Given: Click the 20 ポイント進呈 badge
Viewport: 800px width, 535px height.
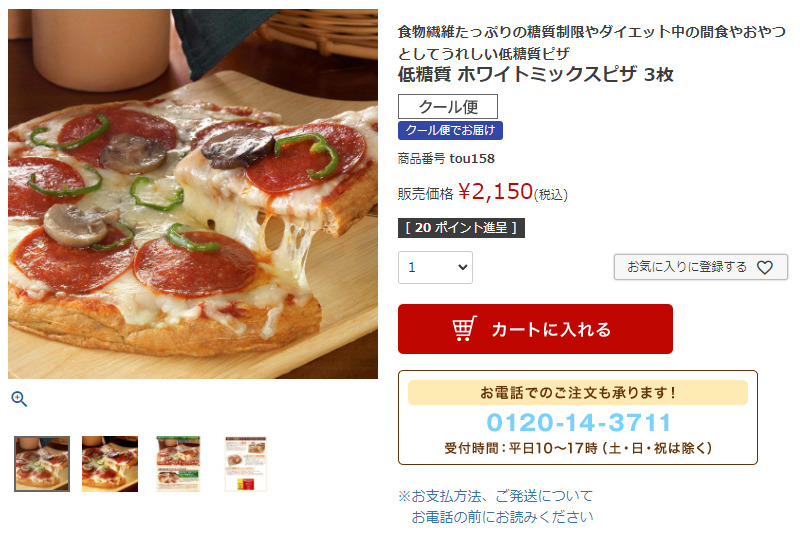Looking at the screenshot, I should pos(461,227).
